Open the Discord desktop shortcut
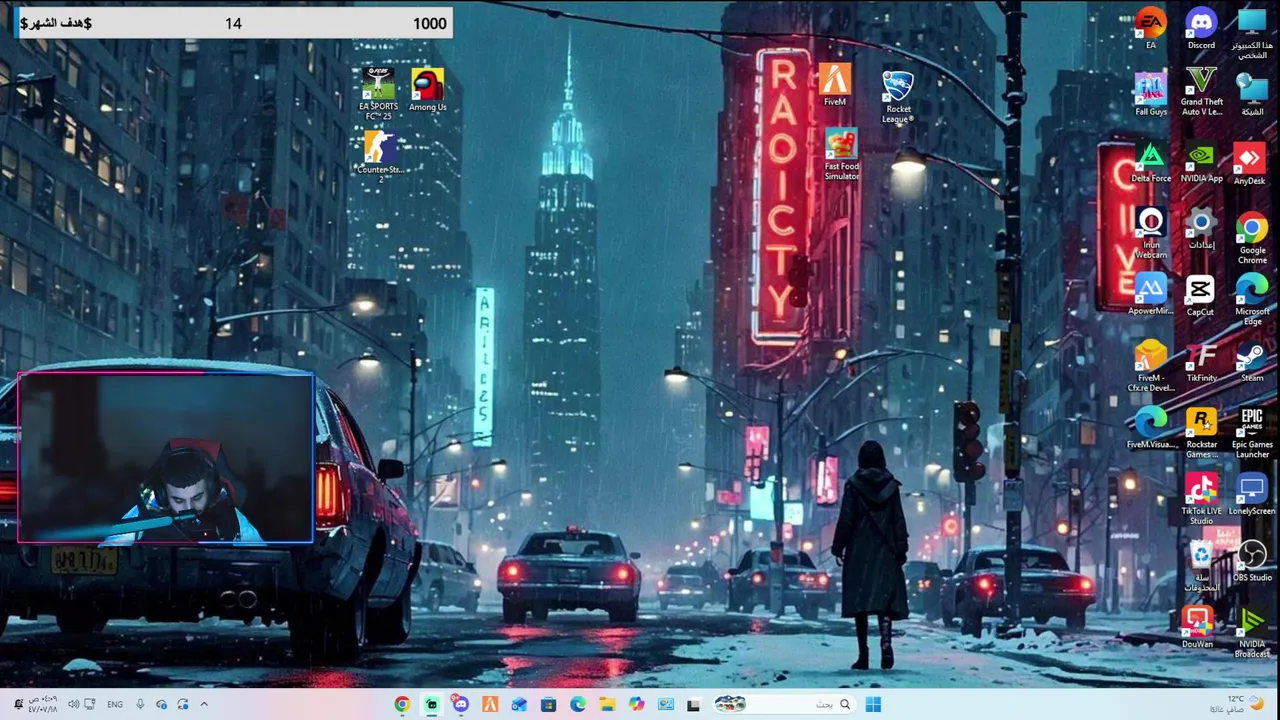 click(x=1201, y=29)
